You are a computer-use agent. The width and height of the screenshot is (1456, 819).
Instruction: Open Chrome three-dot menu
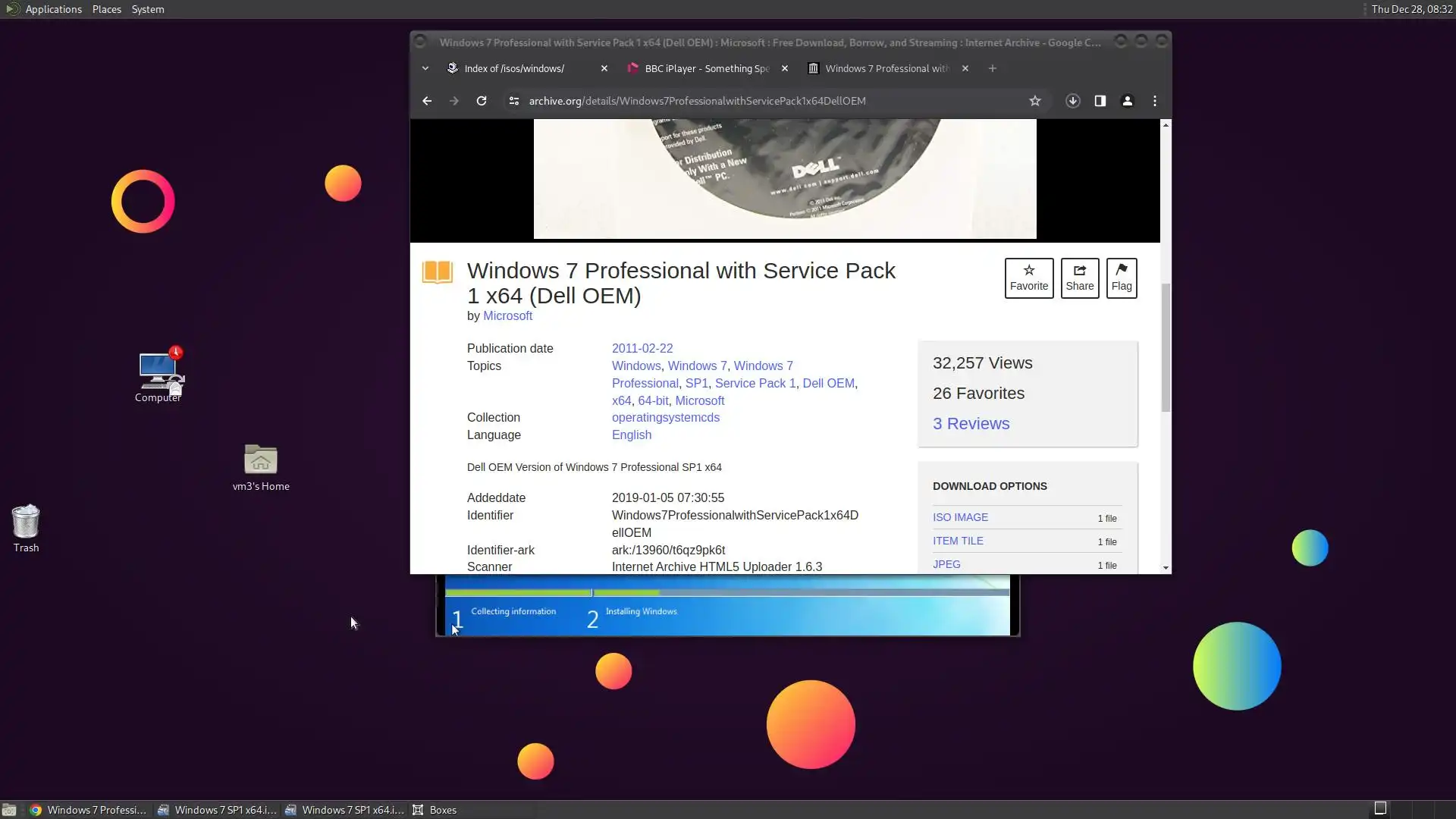coord(1154,101)
